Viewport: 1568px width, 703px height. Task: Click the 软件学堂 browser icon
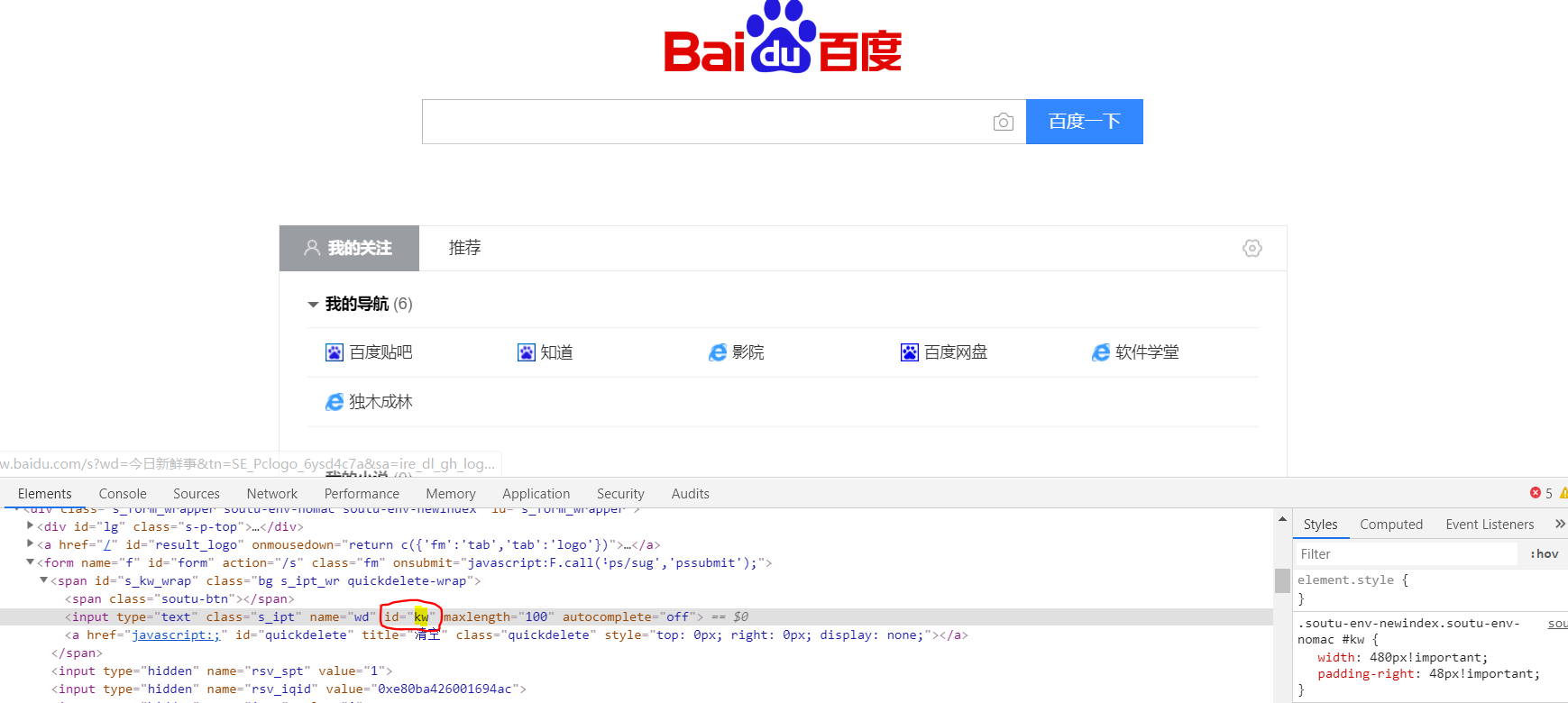(x=1101, y=352)
